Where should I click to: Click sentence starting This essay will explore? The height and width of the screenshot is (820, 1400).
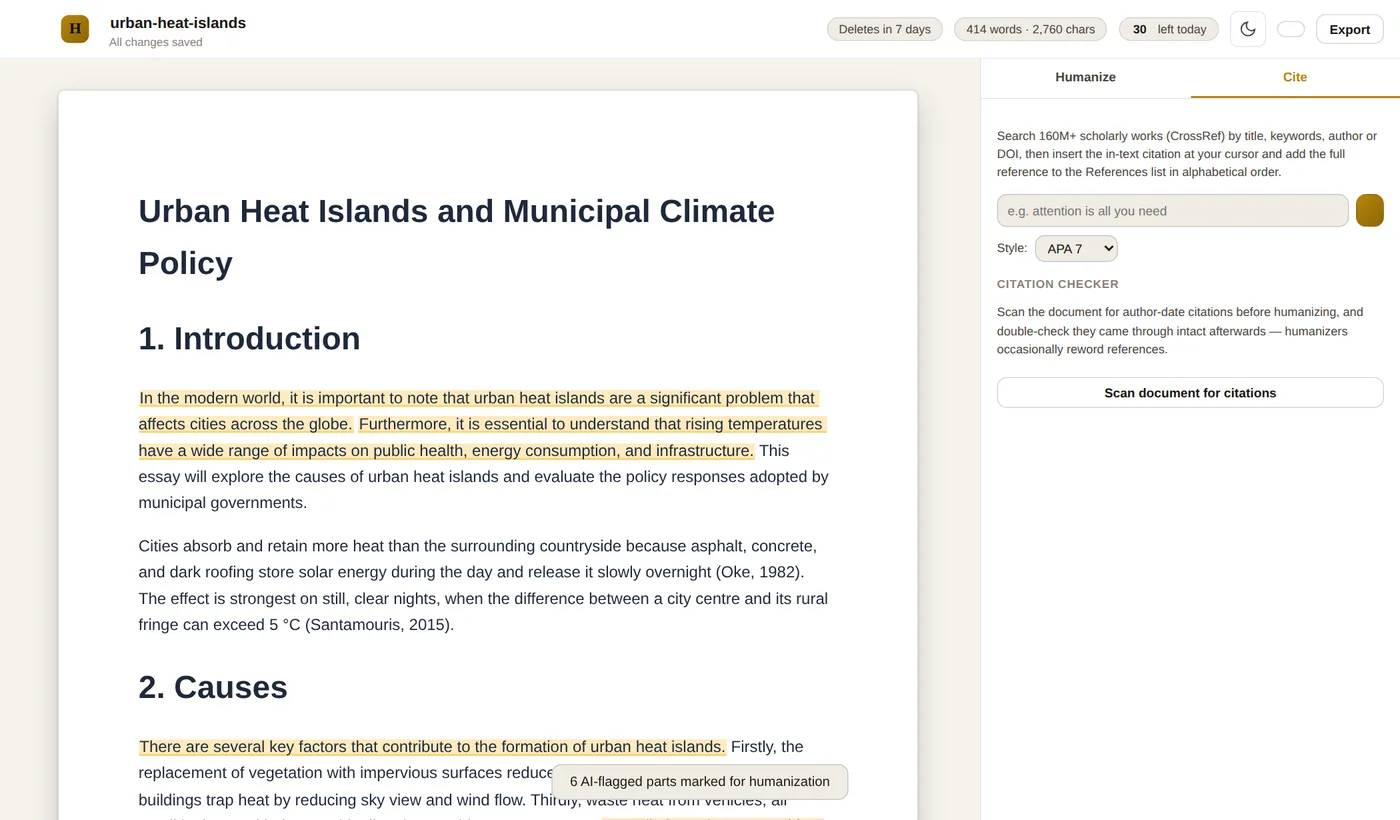(x=483, y=477)
